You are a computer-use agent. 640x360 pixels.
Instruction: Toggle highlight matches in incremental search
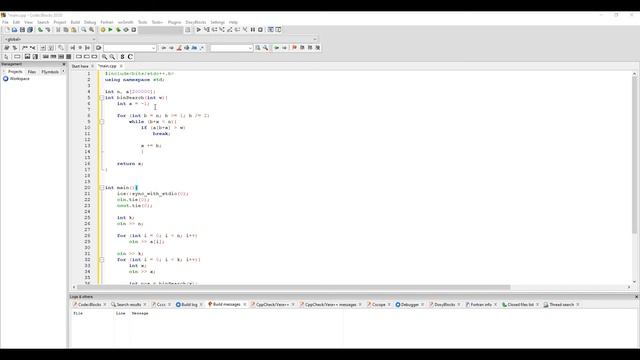[x=179, y=48]
